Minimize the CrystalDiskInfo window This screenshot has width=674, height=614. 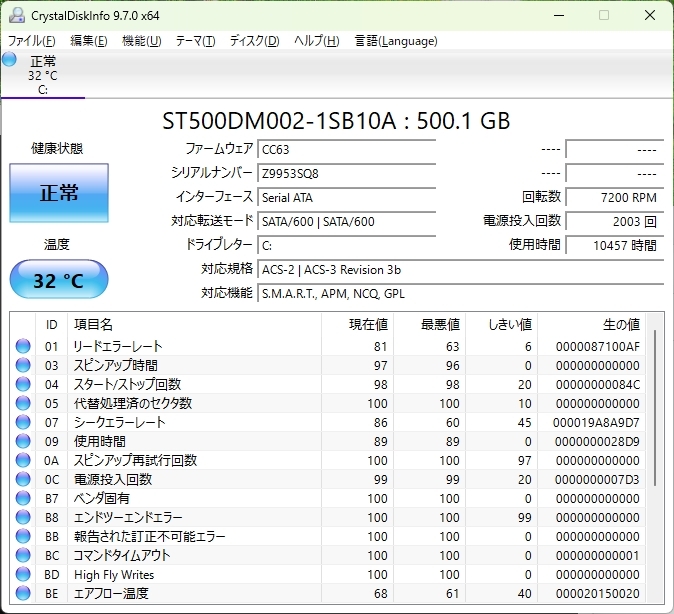(559, 15)
